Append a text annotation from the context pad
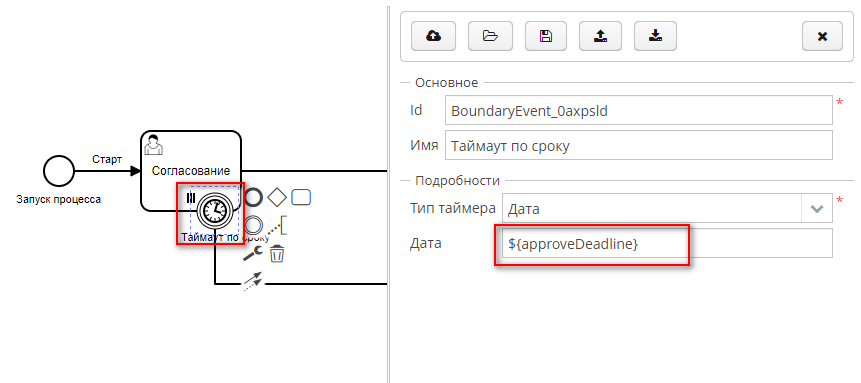The width and height of the screenshot is (861, 383). (x=277, y=225)
